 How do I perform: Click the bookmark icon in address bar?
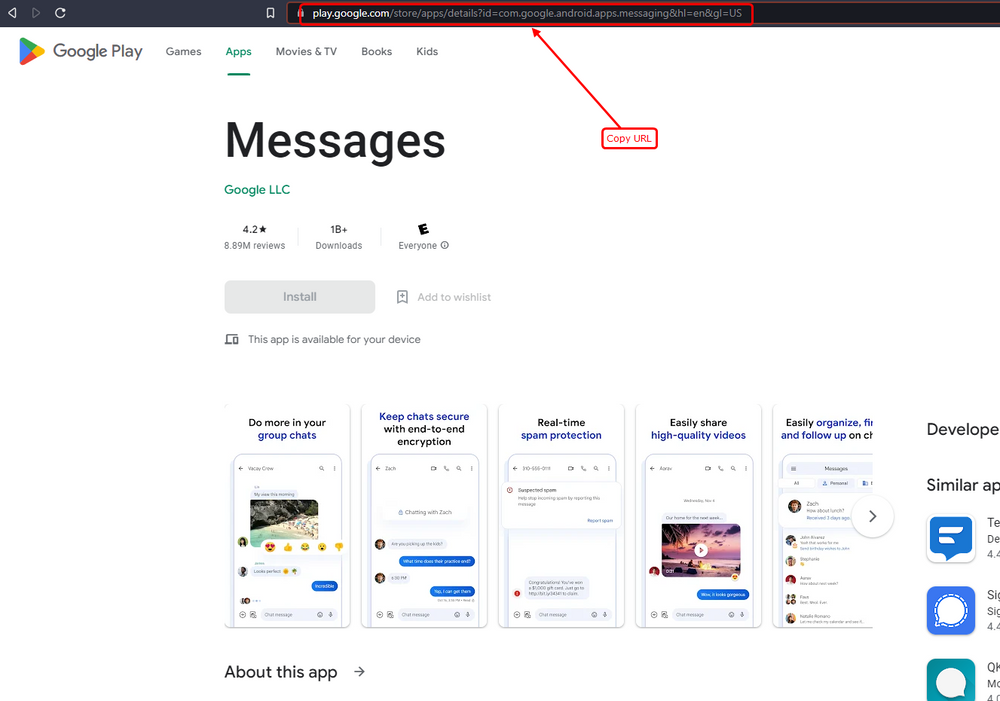(270, 13)
